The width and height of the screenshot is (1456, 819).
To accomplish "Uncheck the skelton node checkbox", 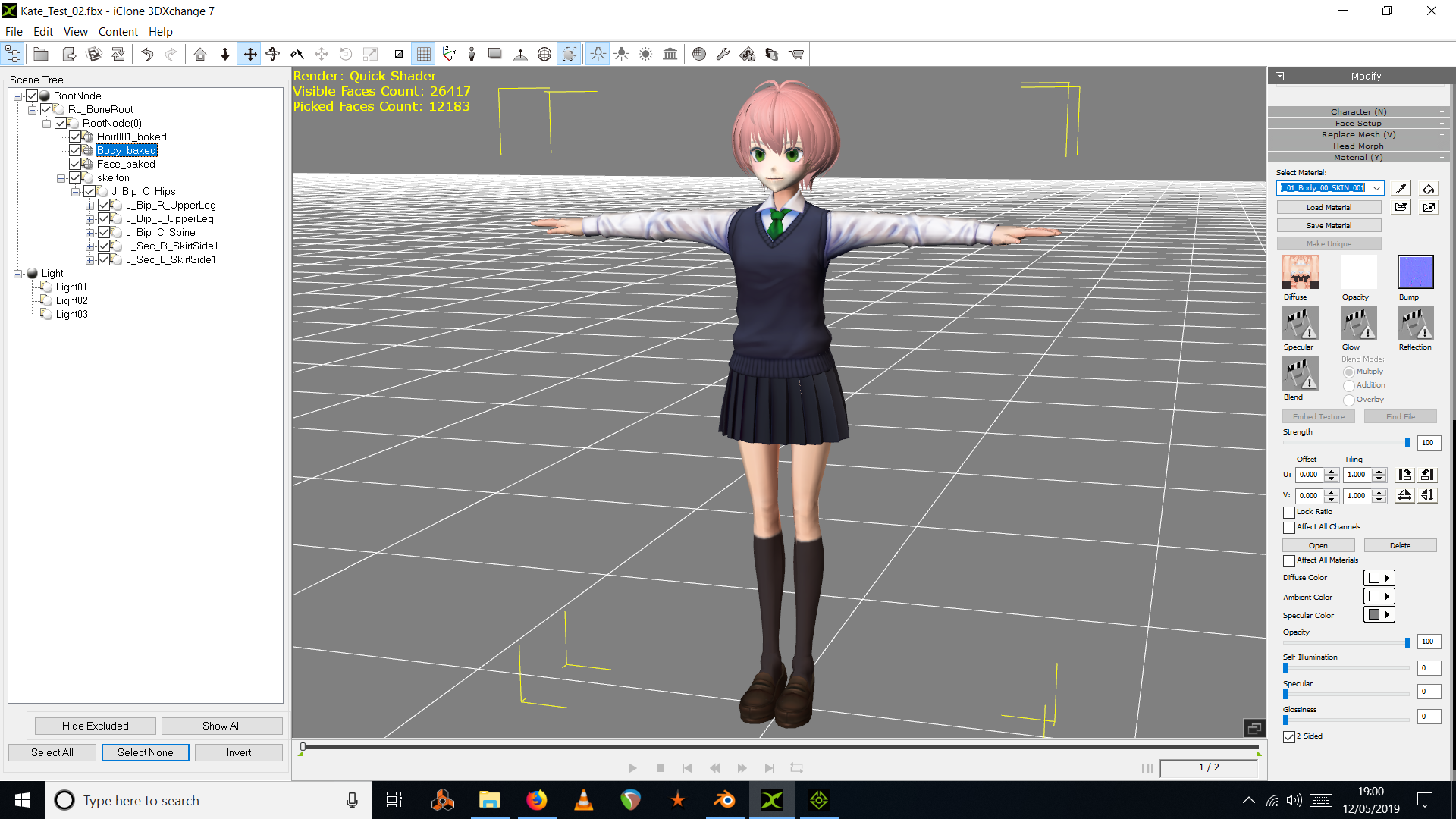I will pyautogui.click(x=75, y=177).
